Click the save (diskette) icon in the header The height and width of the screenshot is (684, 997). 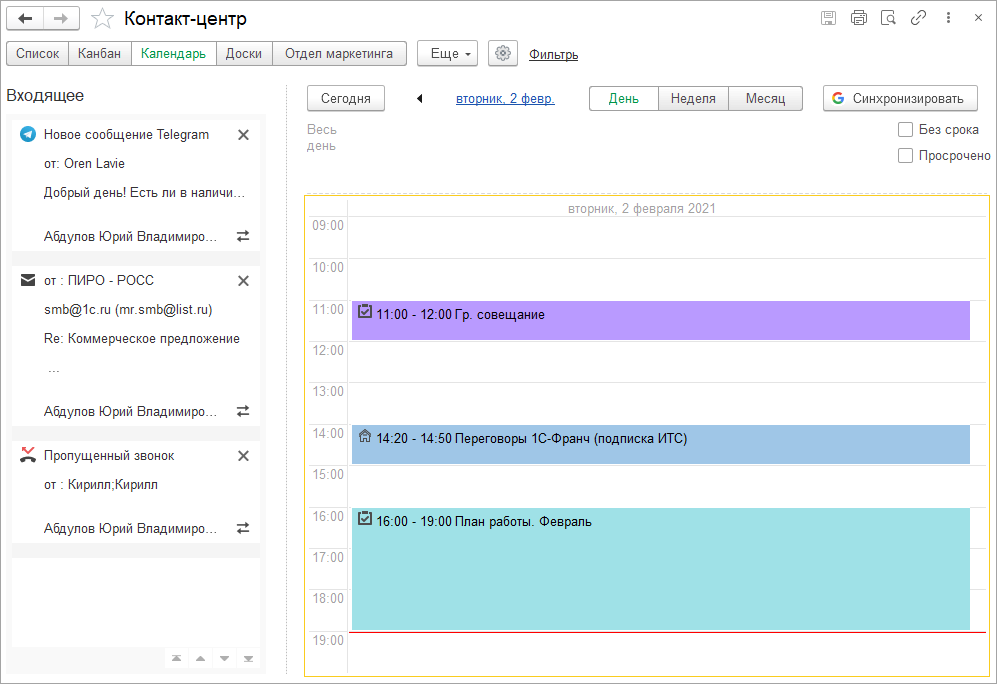click(829, 18)
